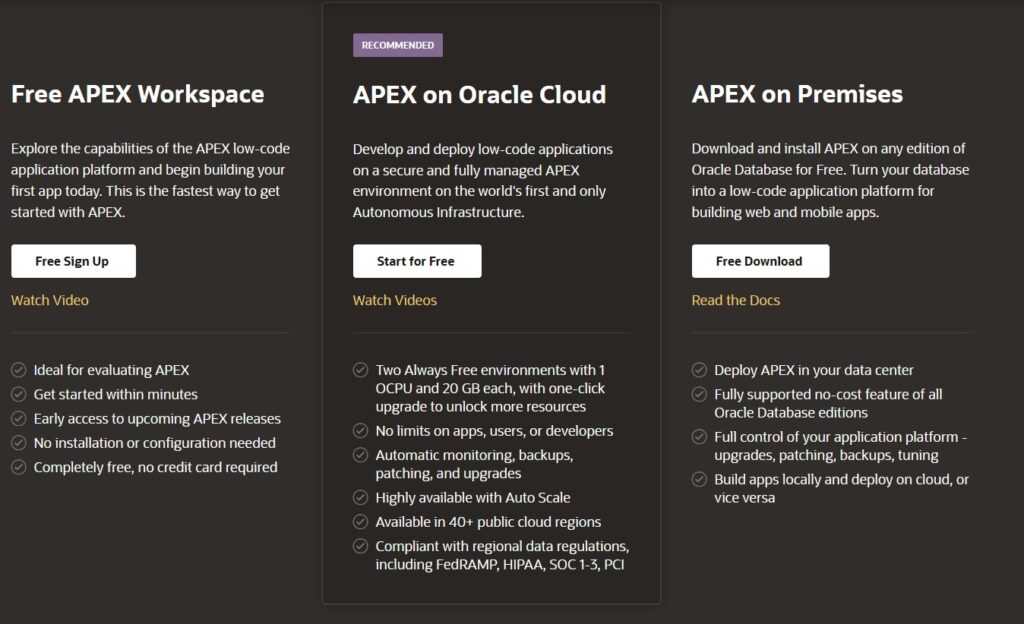Click checkmark icon beside Deploy APEX in your data center
Image resolution: width=1024 pixels, height=624 pixels.
(x=699, y=370)
